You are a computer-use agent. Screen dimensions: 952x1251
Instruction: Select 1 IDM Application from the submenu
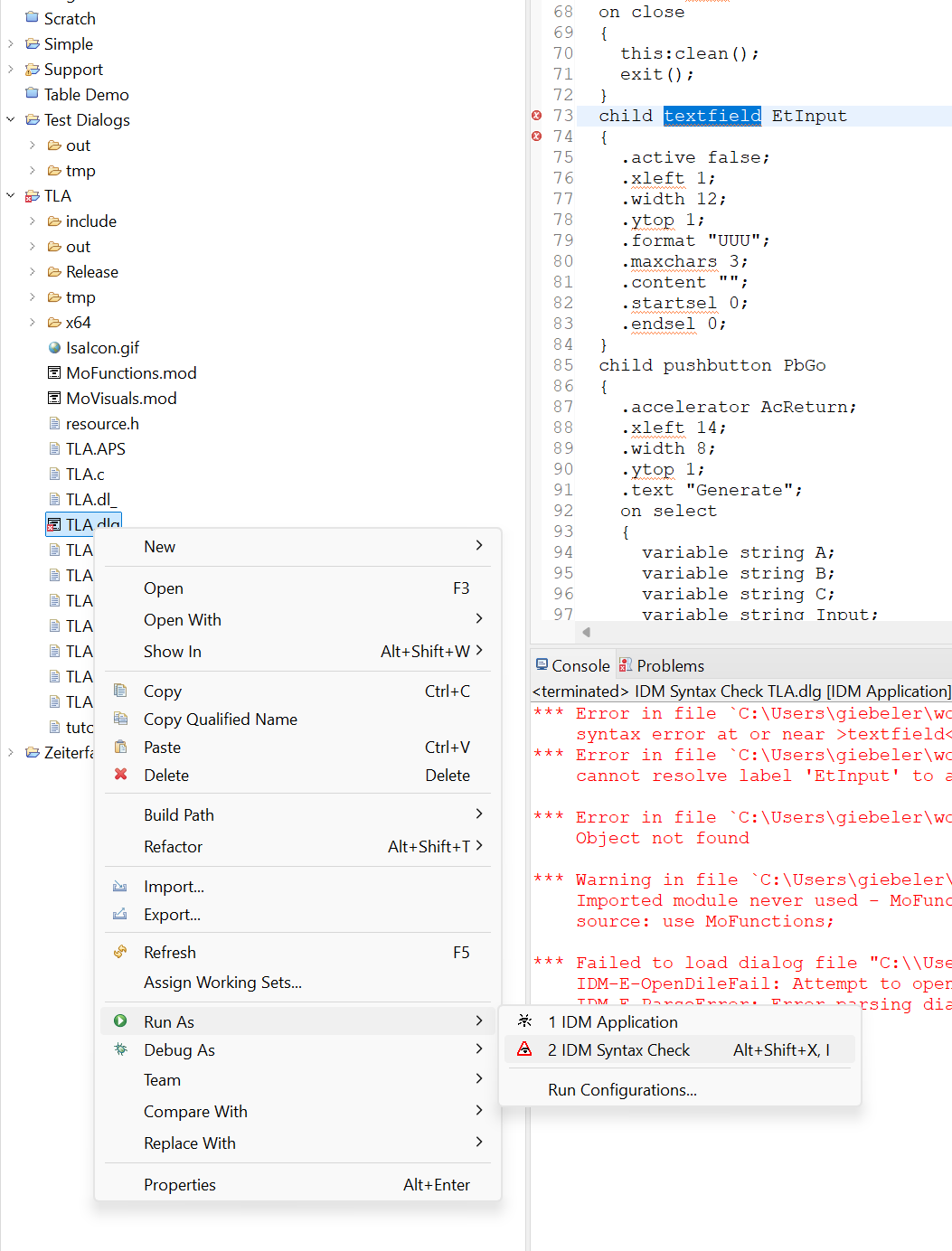pyautogui.click(x=612, y=1021)
